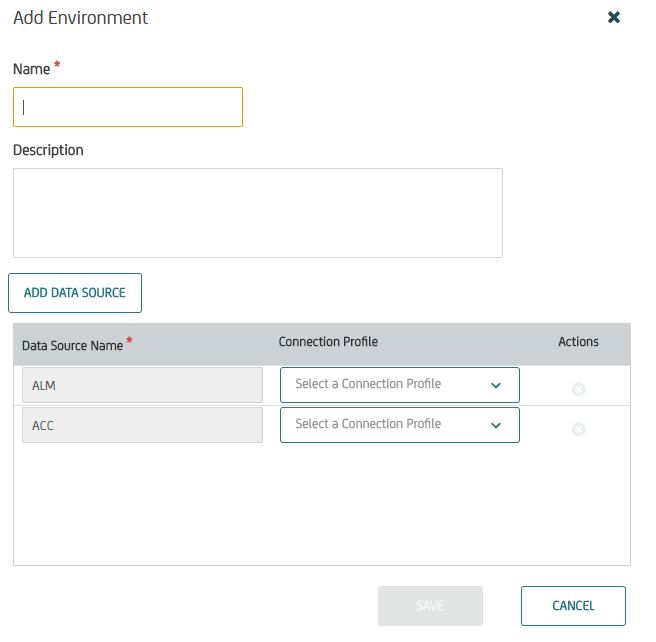Remove the ALM data source row
This screenshot has width=656, height=642.
578,389
